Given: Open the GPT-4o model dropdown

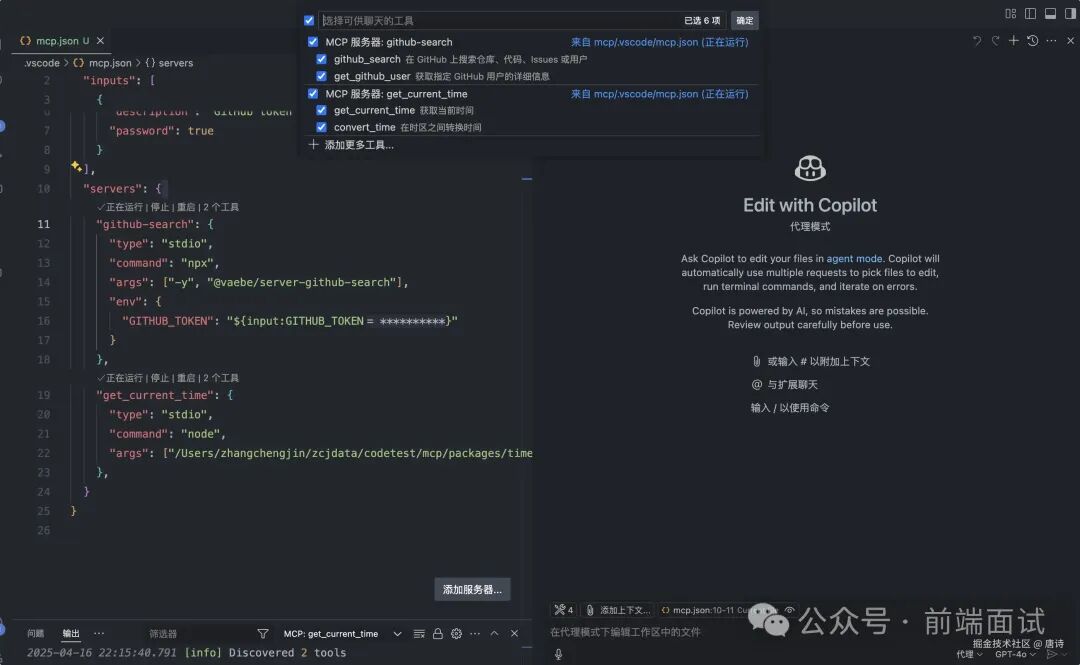Looking at the screenshot, I should (x=1015, y=654).
